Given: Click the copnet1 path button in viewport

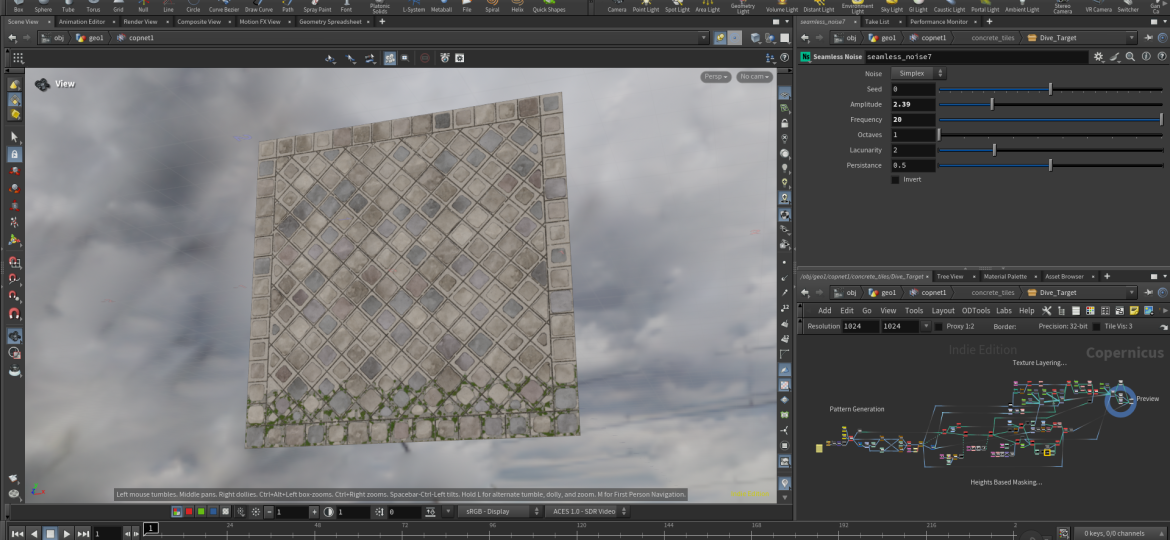Looking at the screenshot, I should point(135,38).
